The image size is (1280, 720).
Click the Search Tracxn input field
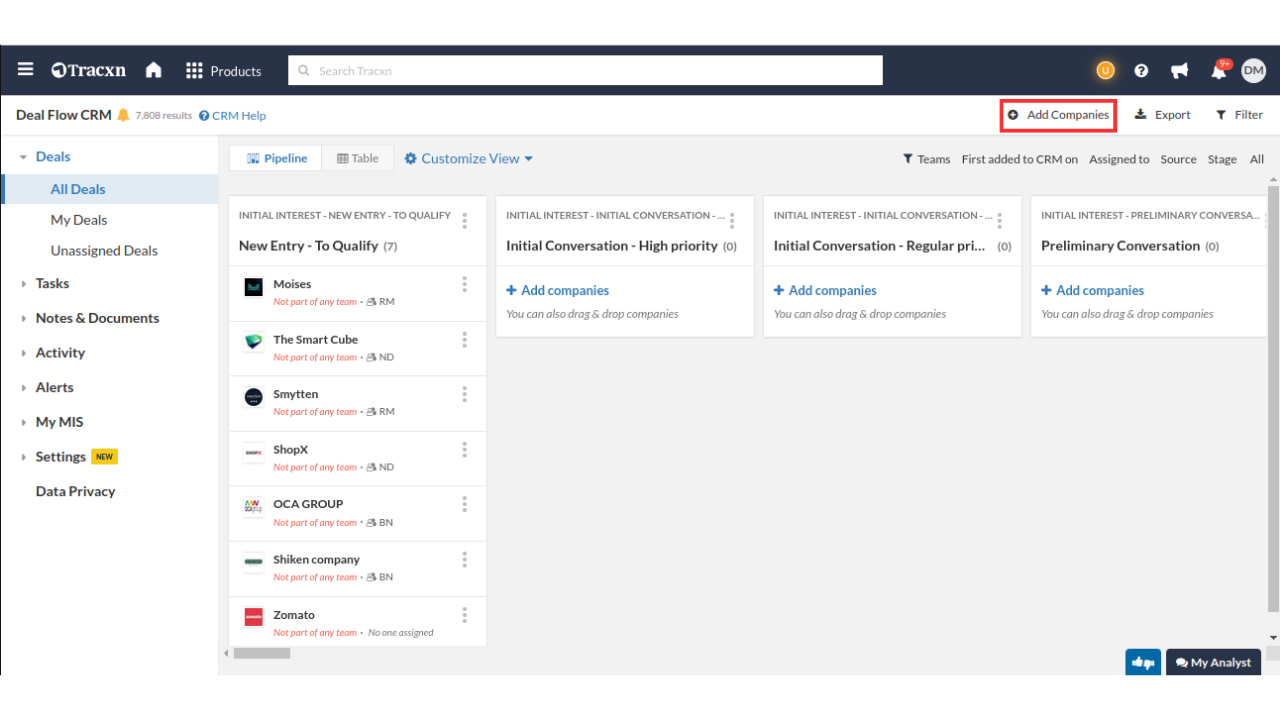pyautogui.click(x=585, y=71)
